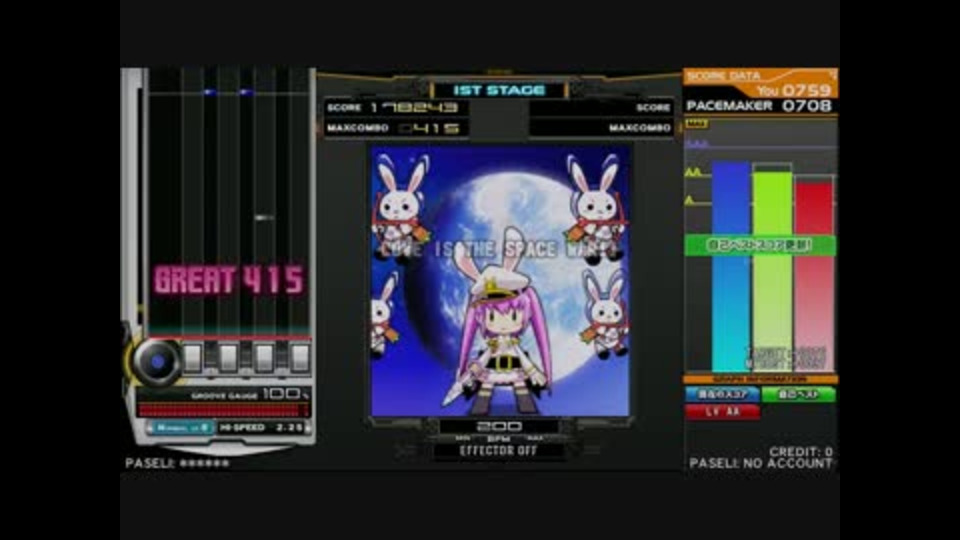Click the PASELI: NO ACCOUNT text

[x=761, y=463]
